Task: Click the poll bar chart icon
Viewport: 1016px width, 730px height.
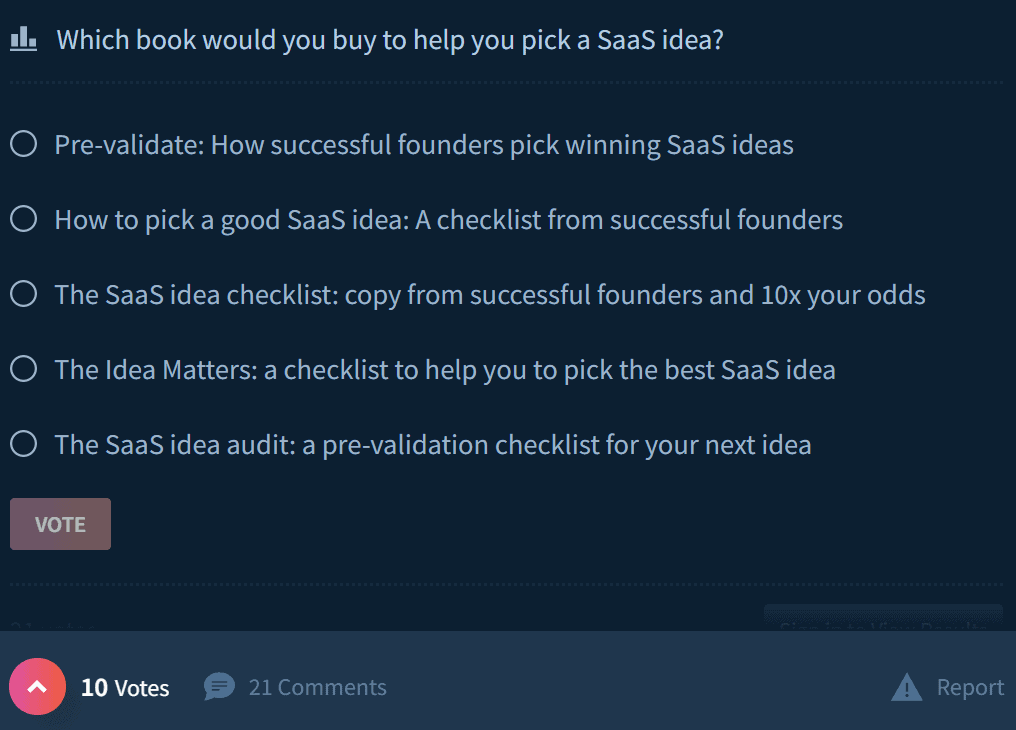Action: (x=23, y=39)
